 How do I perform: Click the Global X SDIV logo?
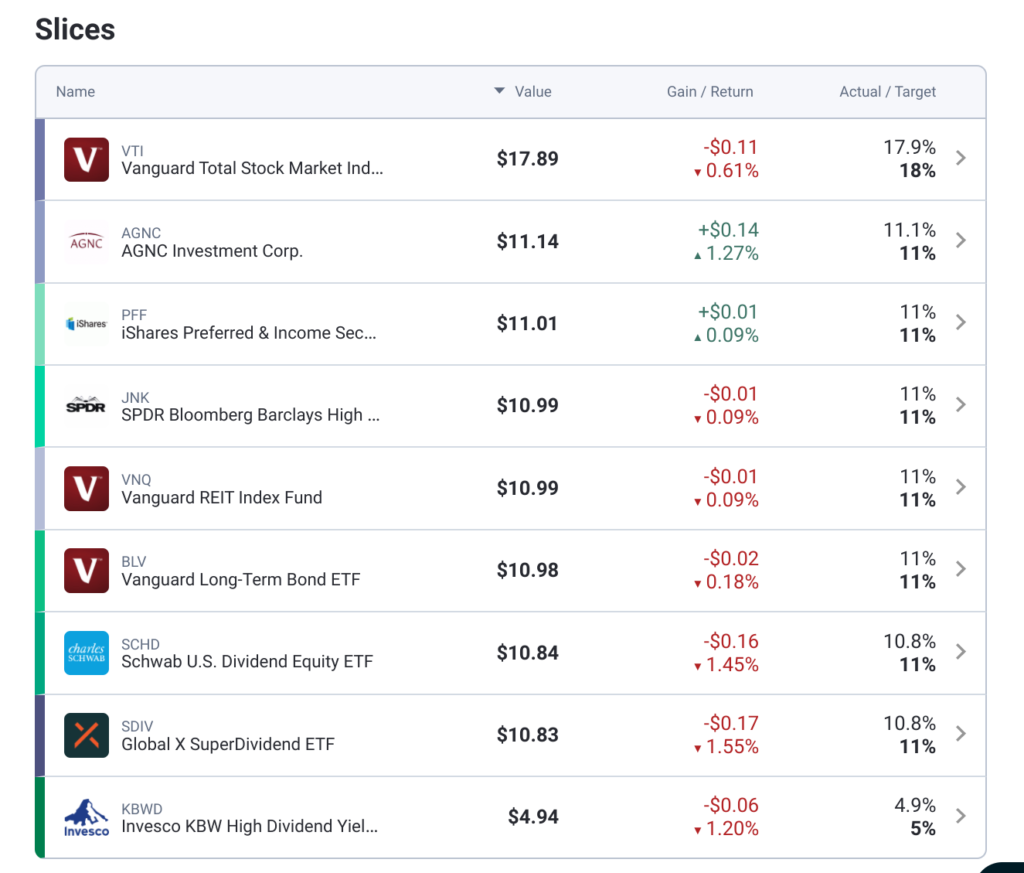86,735
